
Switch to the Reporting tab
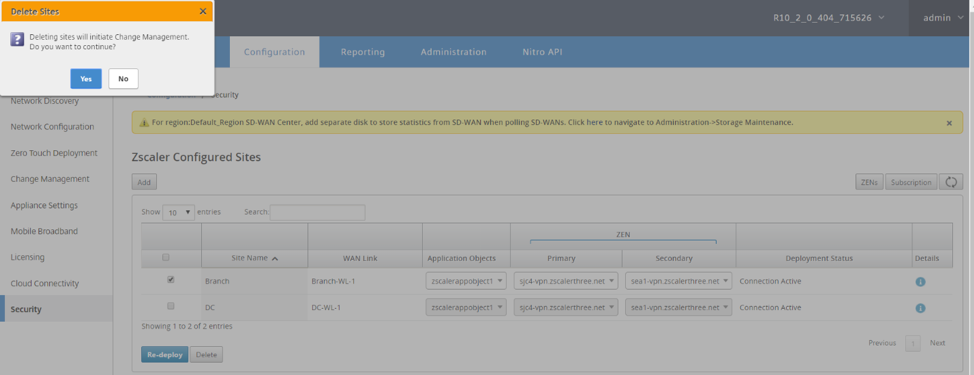363,52
